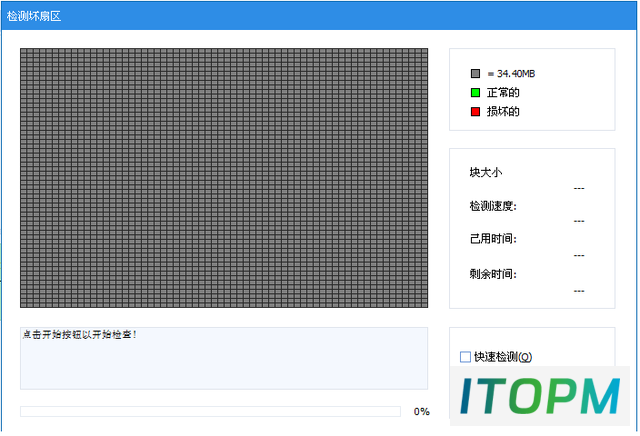Image resolution: width=640 pixels, height=436 pixels.
Task: Click the 损坏的 legend text
Action: pyautogui.click(x=503, y=111)
